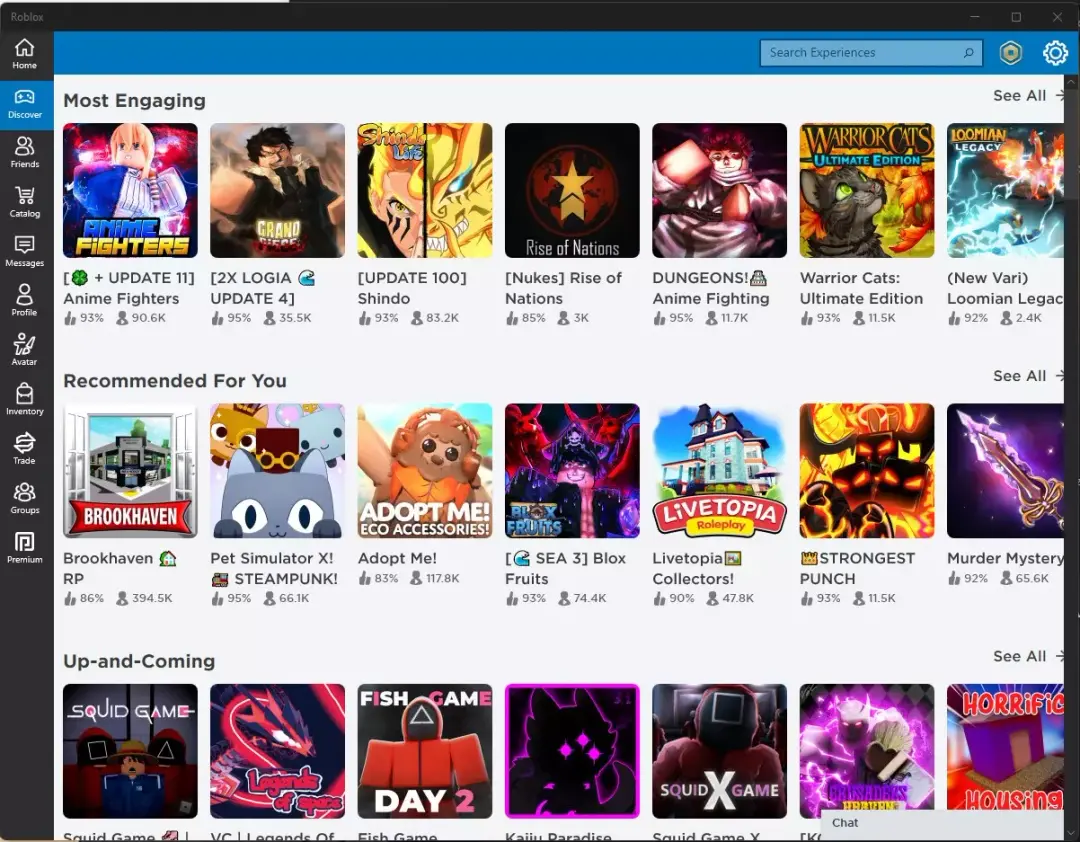View my Profile page
The image size is (1080, 842).
[25, 301]
